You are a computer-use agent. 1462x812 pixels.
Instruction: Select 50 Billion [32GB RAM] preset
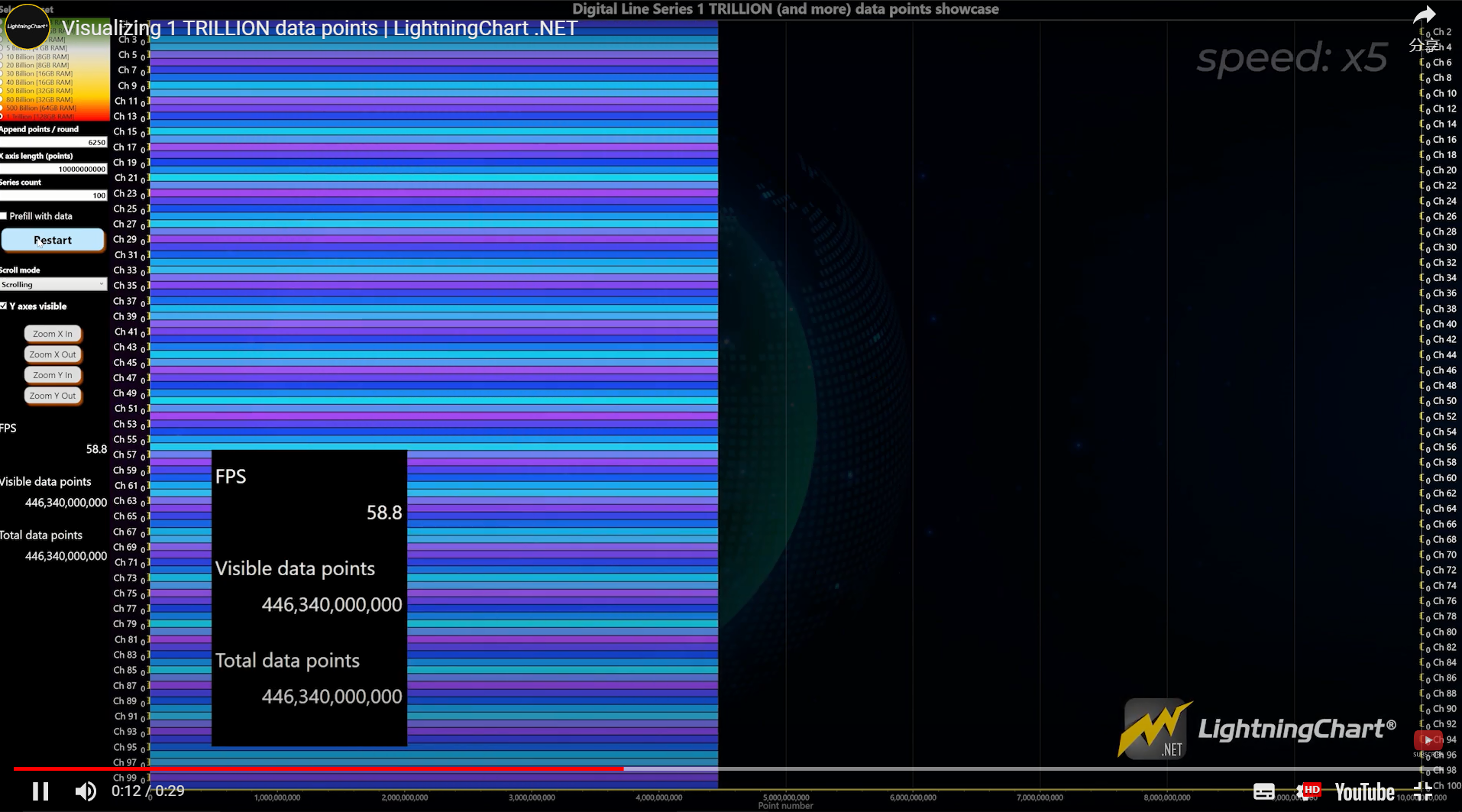click(x=39, y=91)
